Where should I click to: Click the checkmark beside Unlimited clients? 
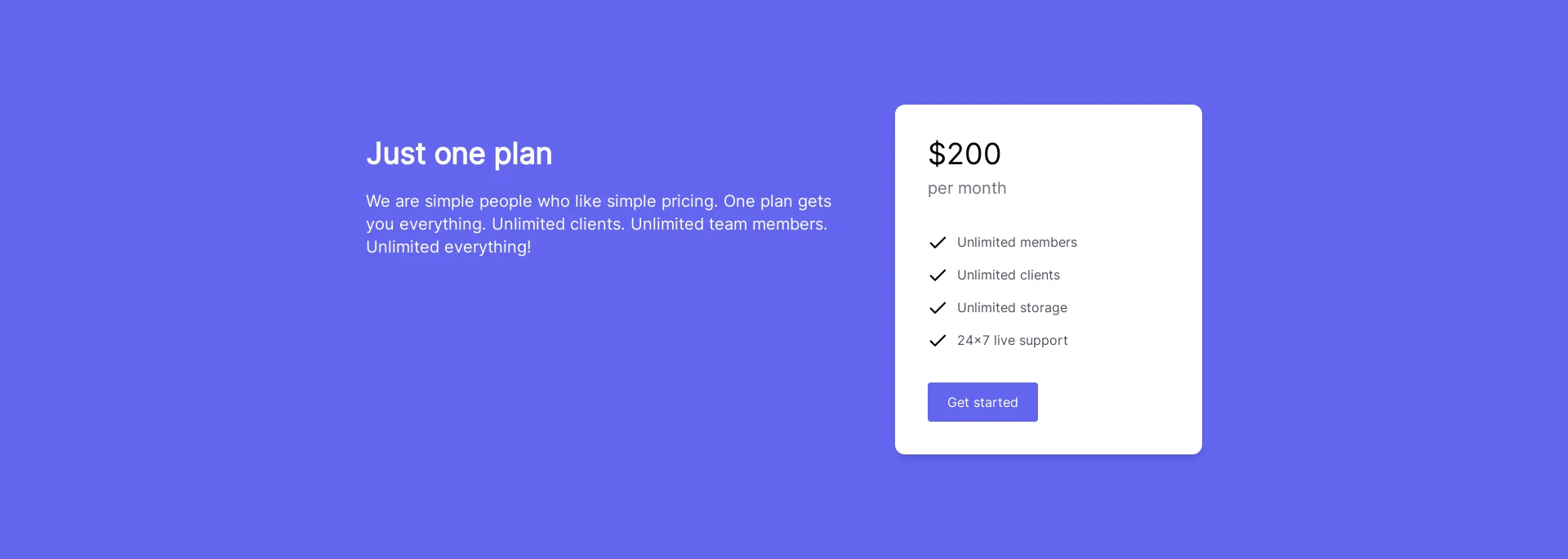(938, 275)
